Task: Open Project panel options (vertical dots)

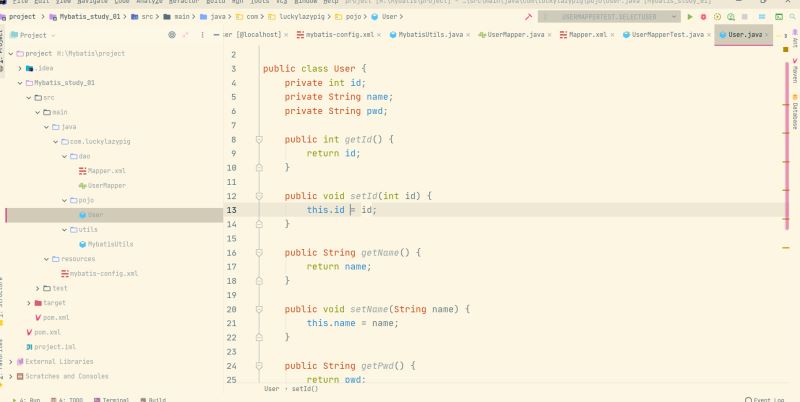Action: point(203,35)
